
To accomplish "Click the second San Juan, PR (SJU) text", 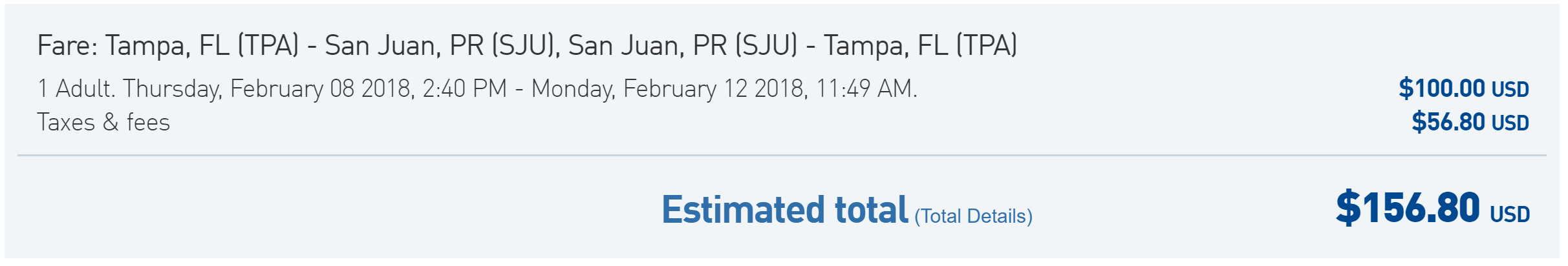I will [683, 46].
